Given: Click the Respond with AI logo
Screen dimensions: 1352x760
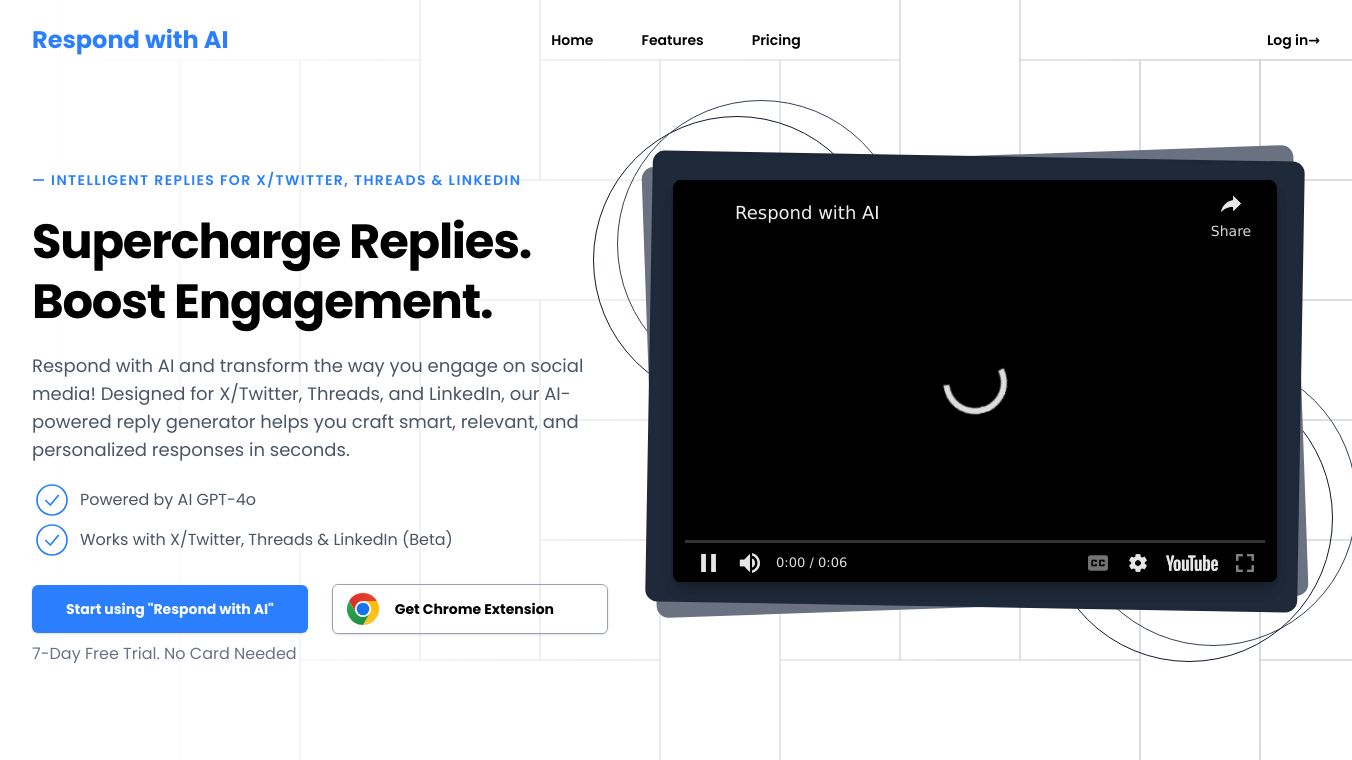Looking at the screenshot, I should 130,40.
